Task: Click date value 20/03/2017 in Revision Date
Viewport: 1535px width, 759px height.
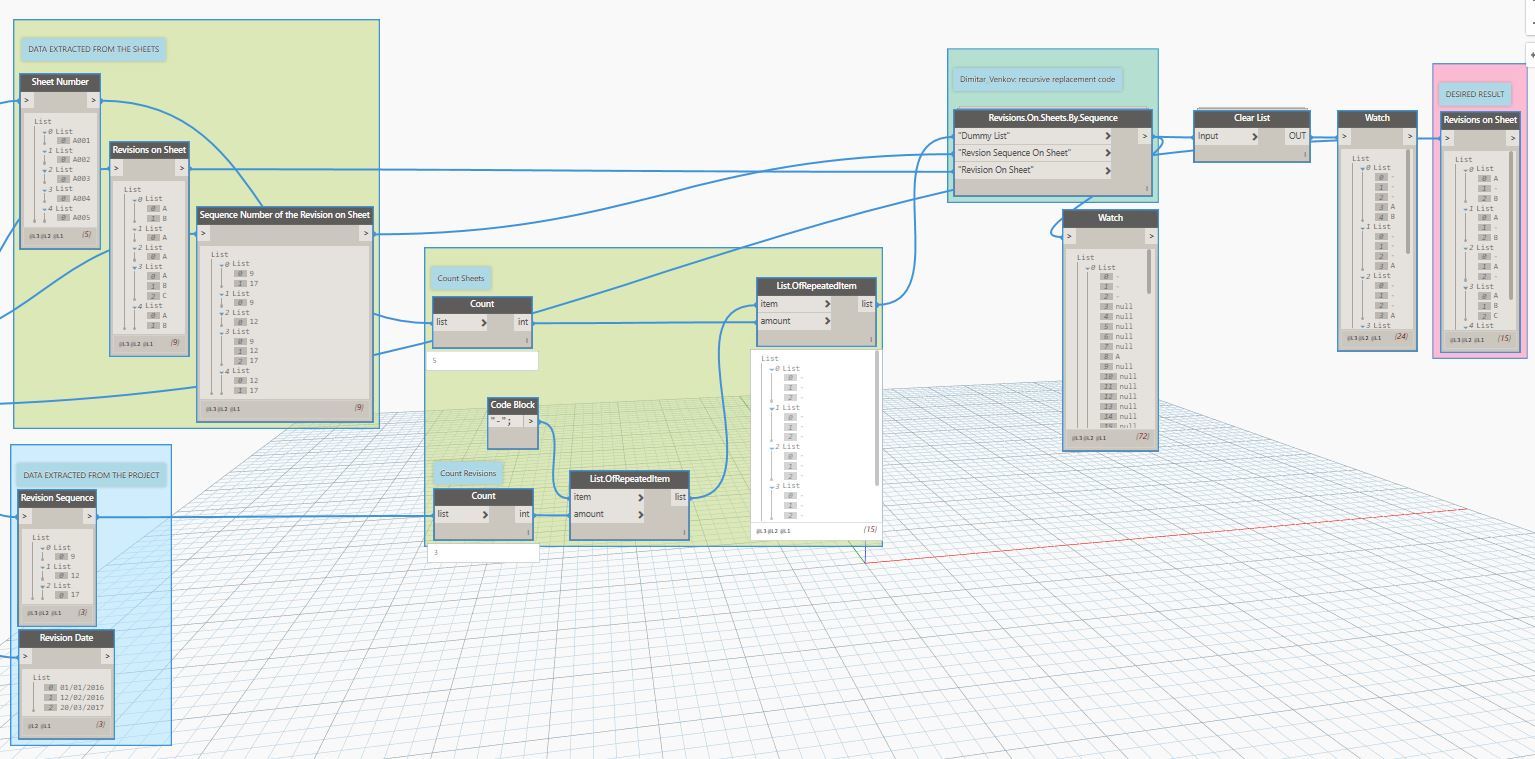Action: [x=82, y=707]
